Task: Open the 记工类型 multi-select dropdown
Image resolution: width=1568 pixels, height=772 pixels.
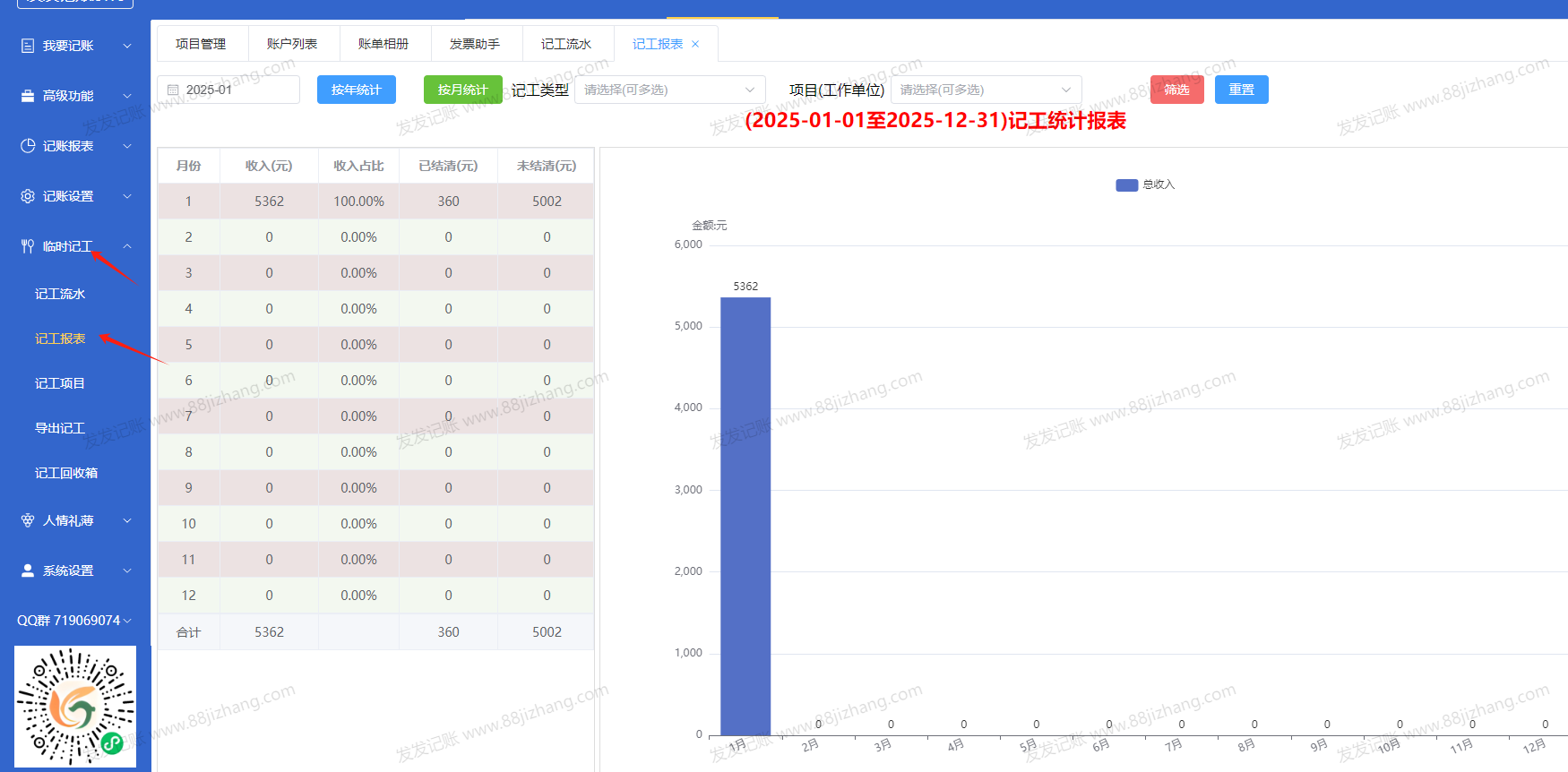Action: click(670, 90)
